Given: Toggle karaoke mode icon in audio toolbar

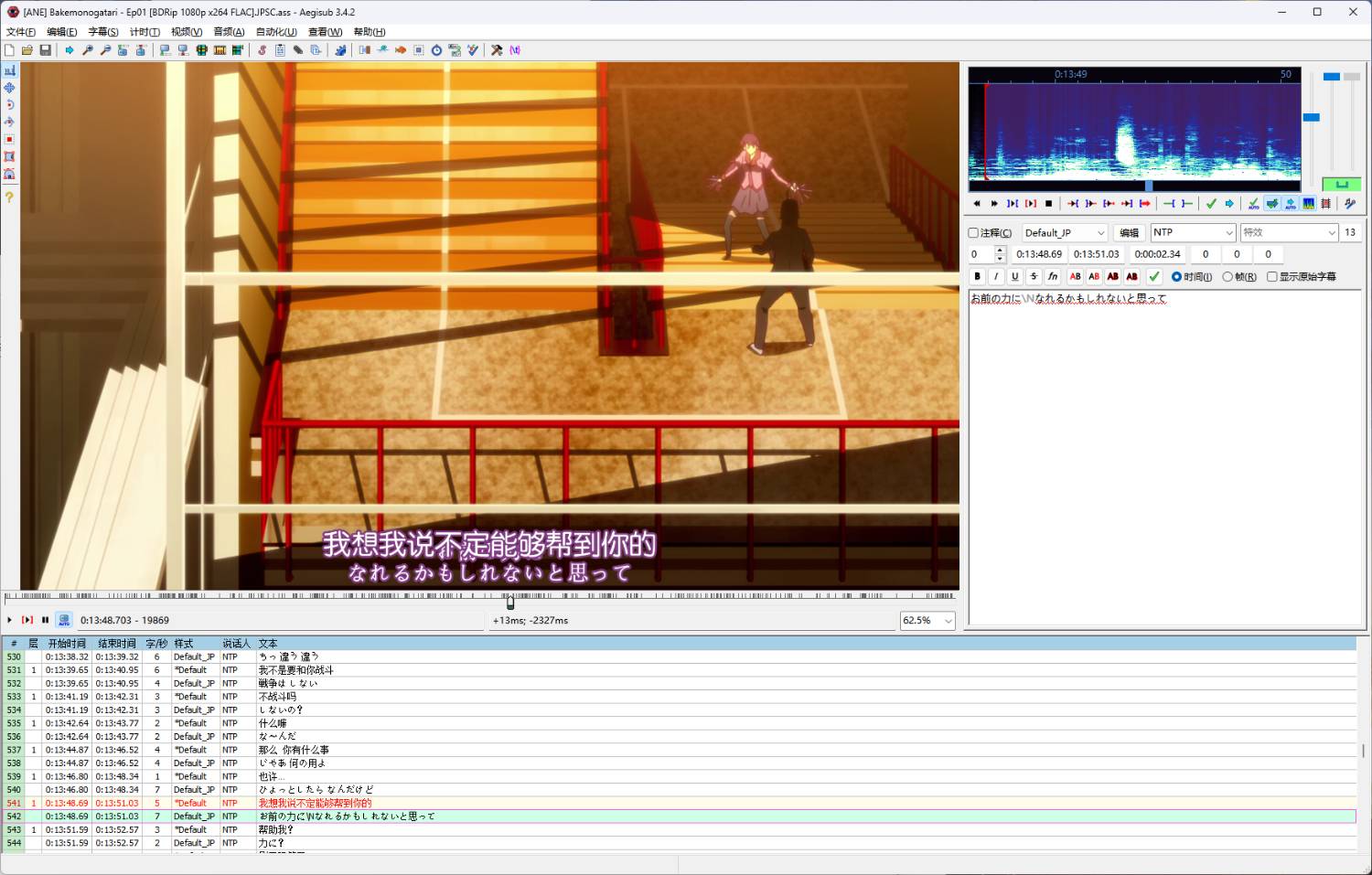Looking at the screenshot, I should click(1350, 203).
